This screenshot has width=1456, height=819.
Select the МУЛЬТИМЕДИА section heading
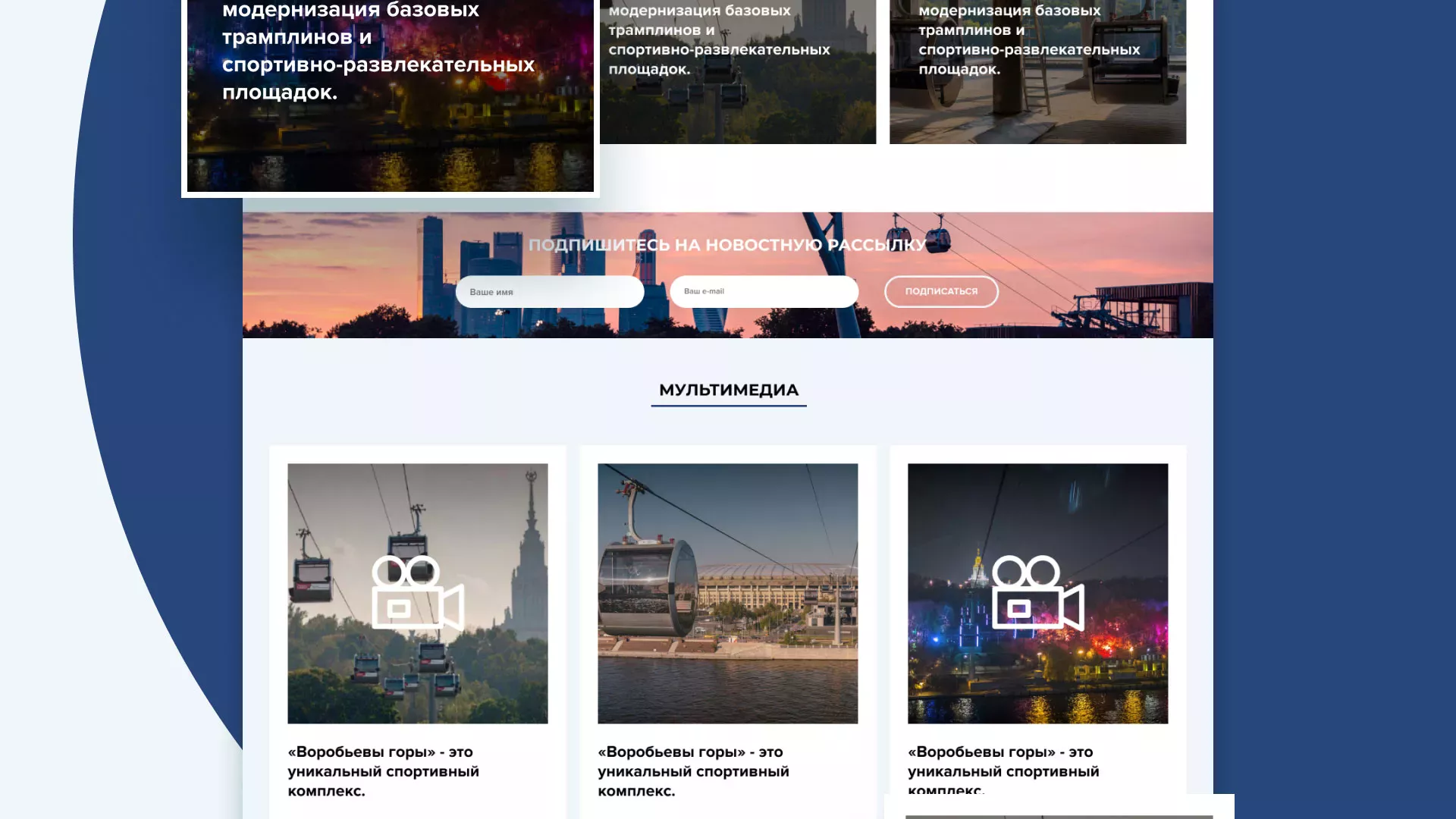[728, 390]
